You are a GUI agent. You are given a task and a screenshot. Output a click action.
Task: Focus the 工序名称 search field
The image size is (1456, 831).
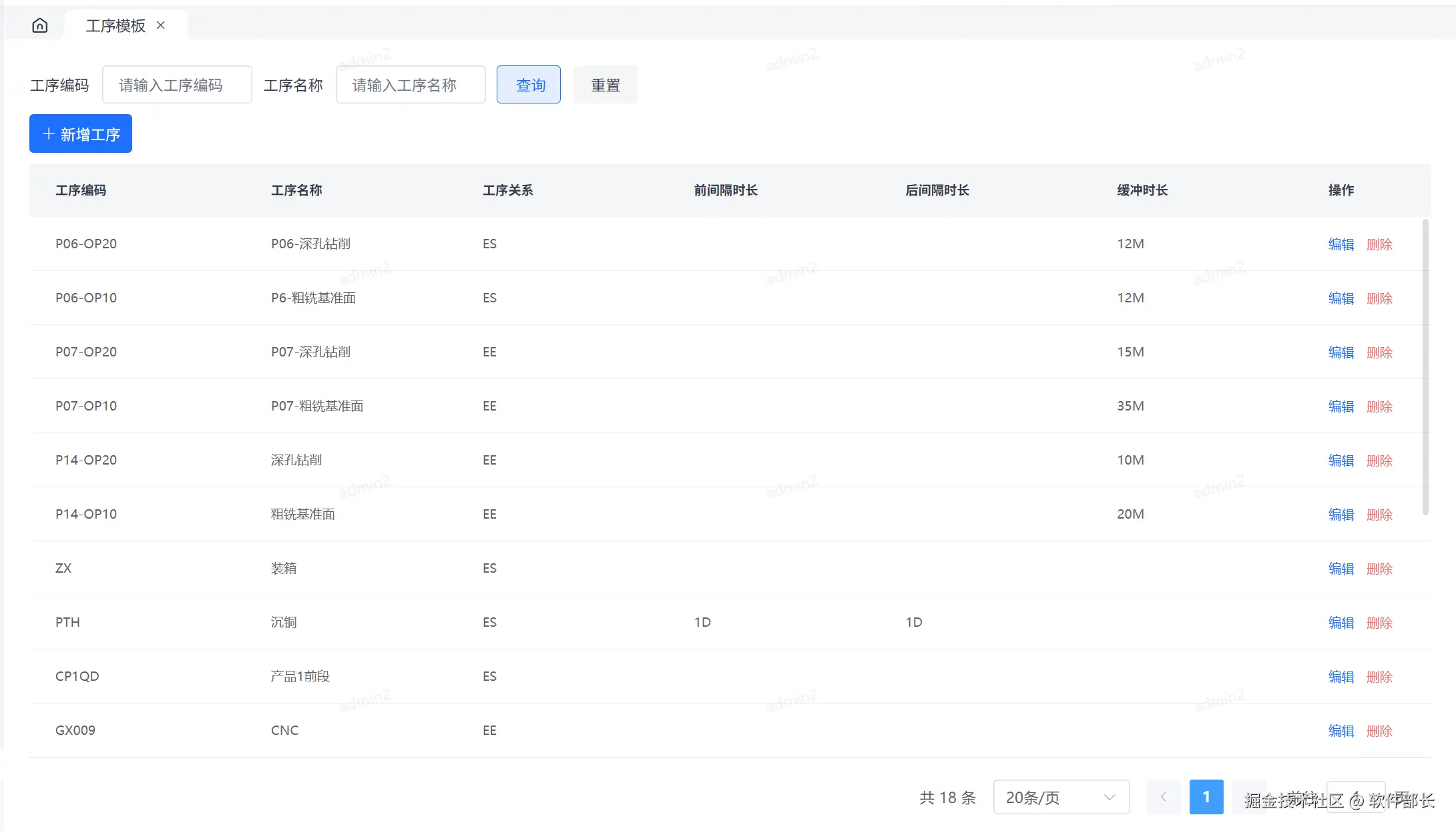tap(411, 85)
